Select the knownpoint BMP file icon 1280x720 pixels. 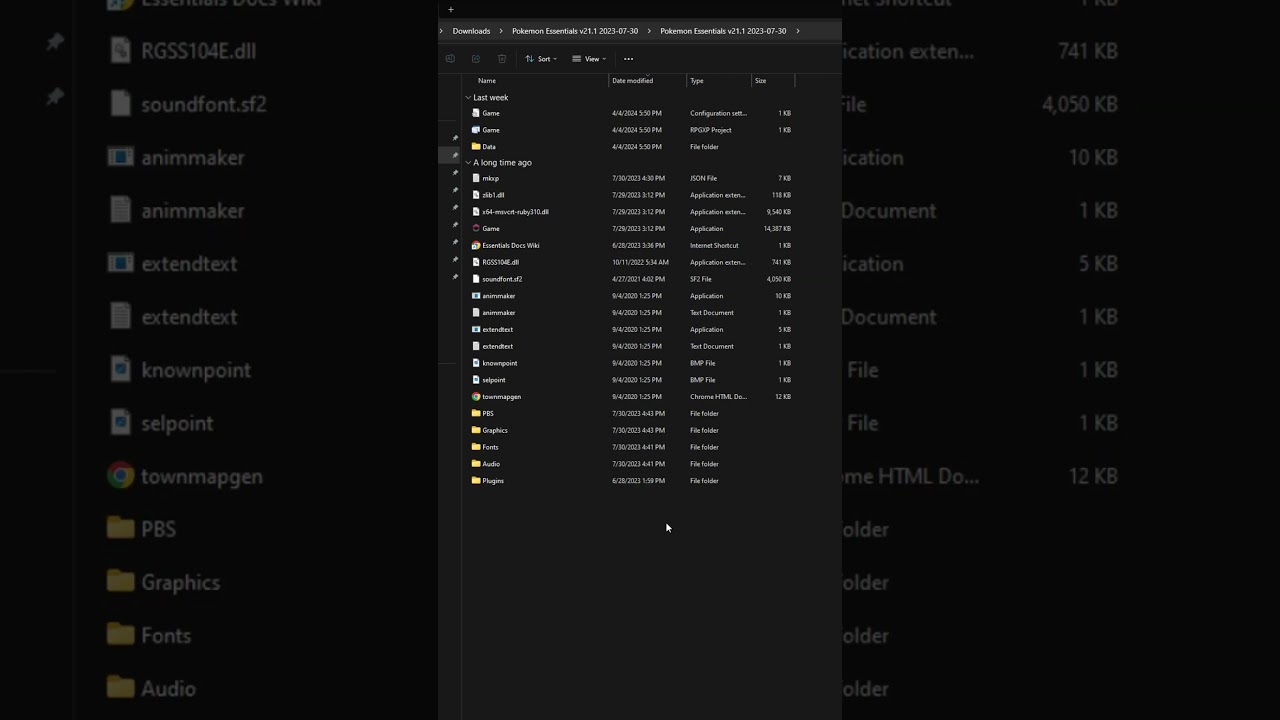click(476, 363)
